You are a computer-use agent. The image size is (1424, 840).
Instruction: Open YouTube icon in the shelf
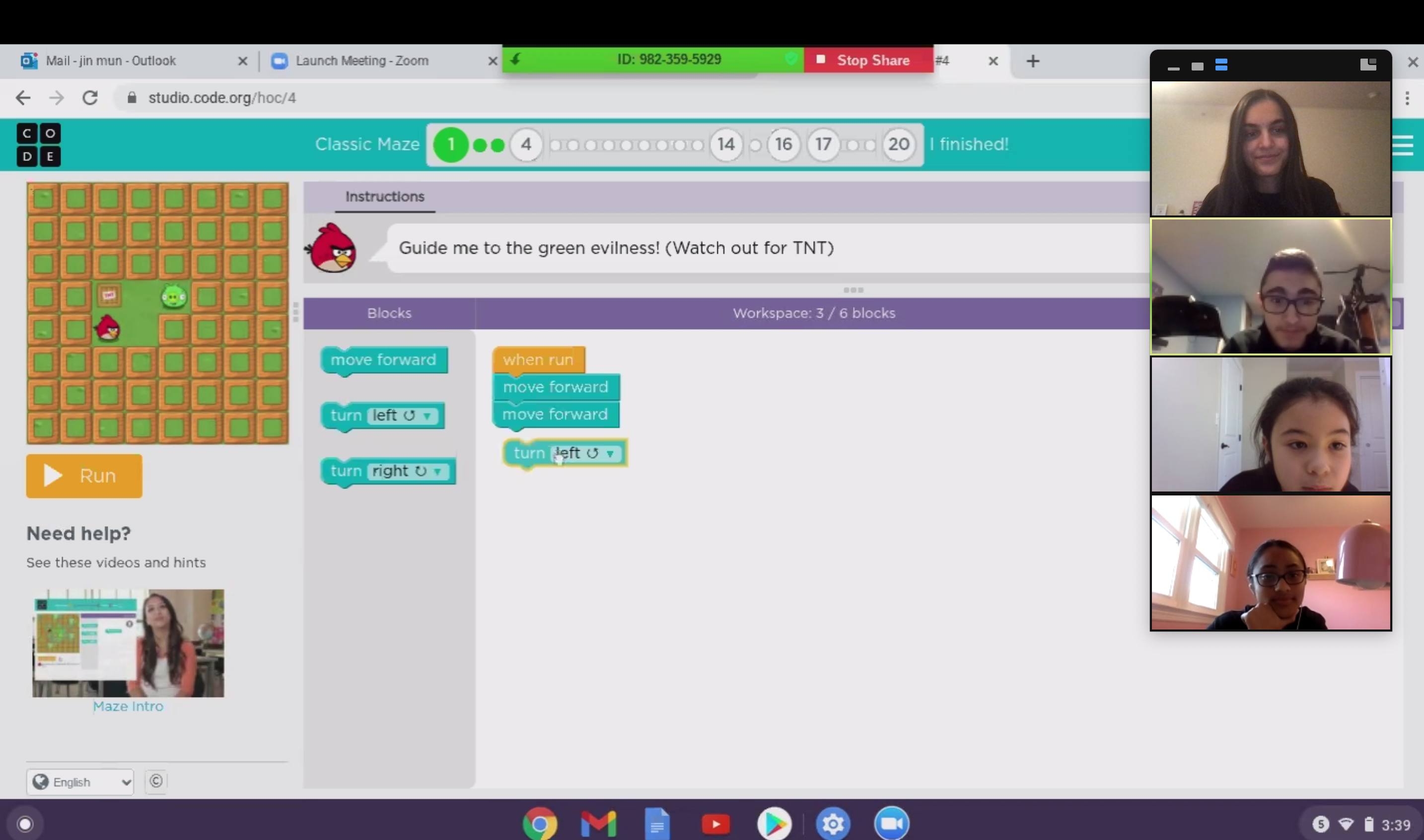(x=715, y=824)
